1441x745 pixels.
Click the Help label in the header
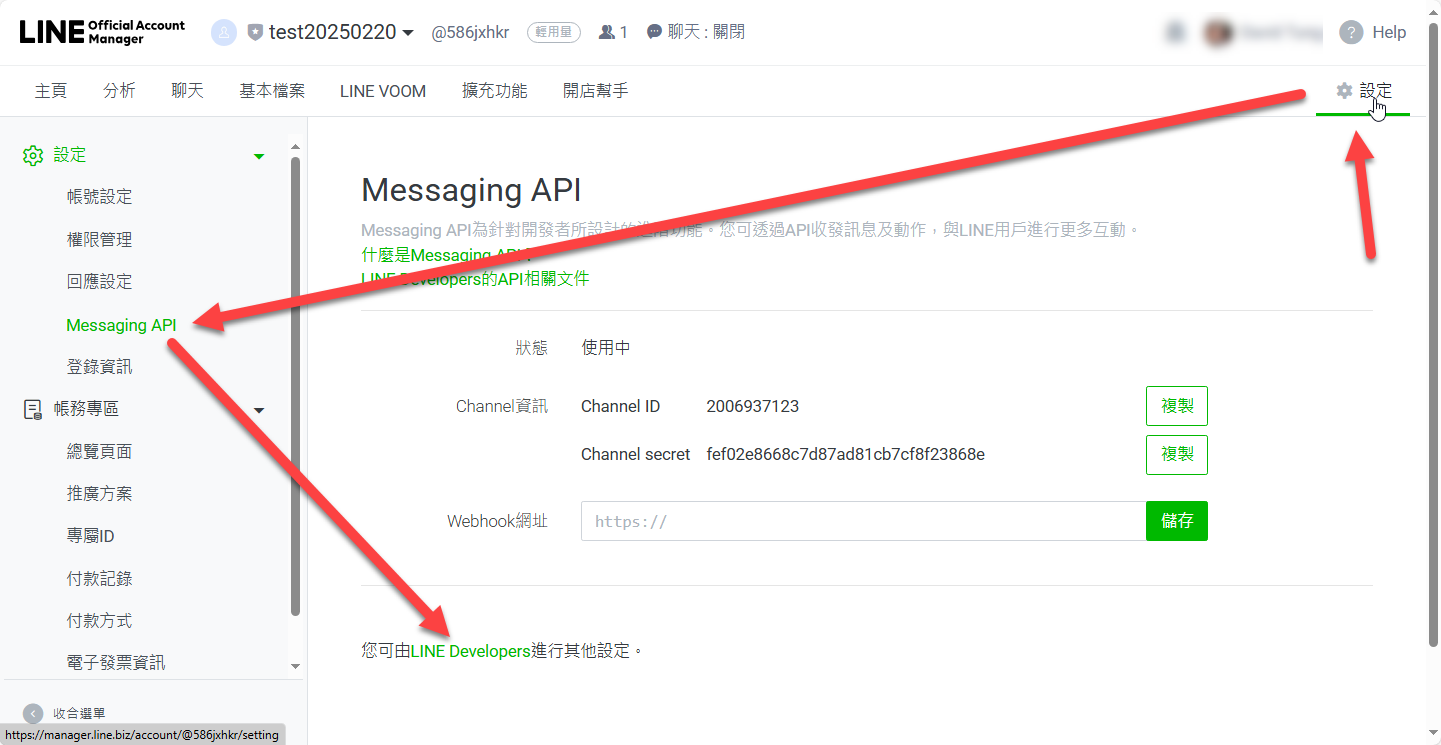point(1389,32)
